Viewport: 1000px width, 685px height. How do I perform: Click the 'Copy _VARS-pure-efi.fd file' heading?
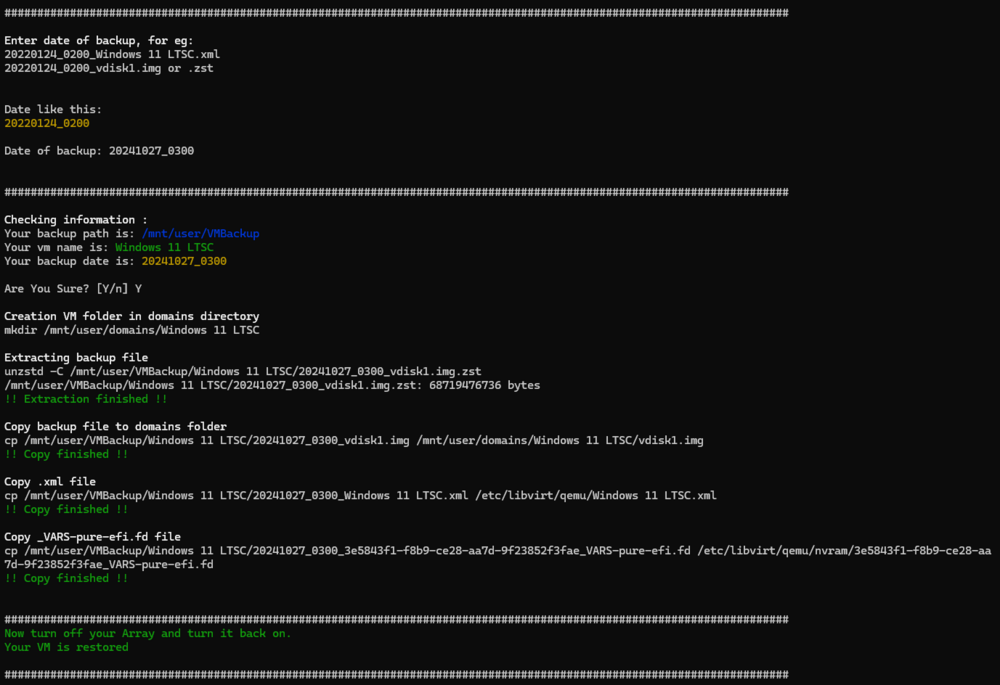click(92, 537)
